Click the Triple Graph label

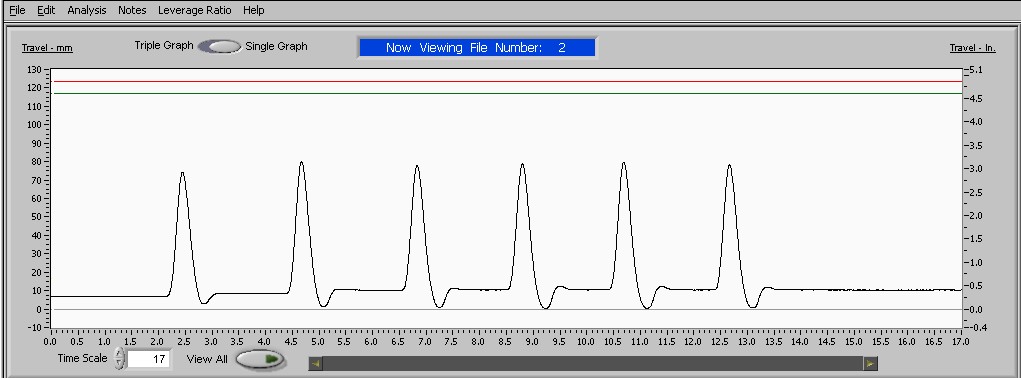[x=164, y=46]
